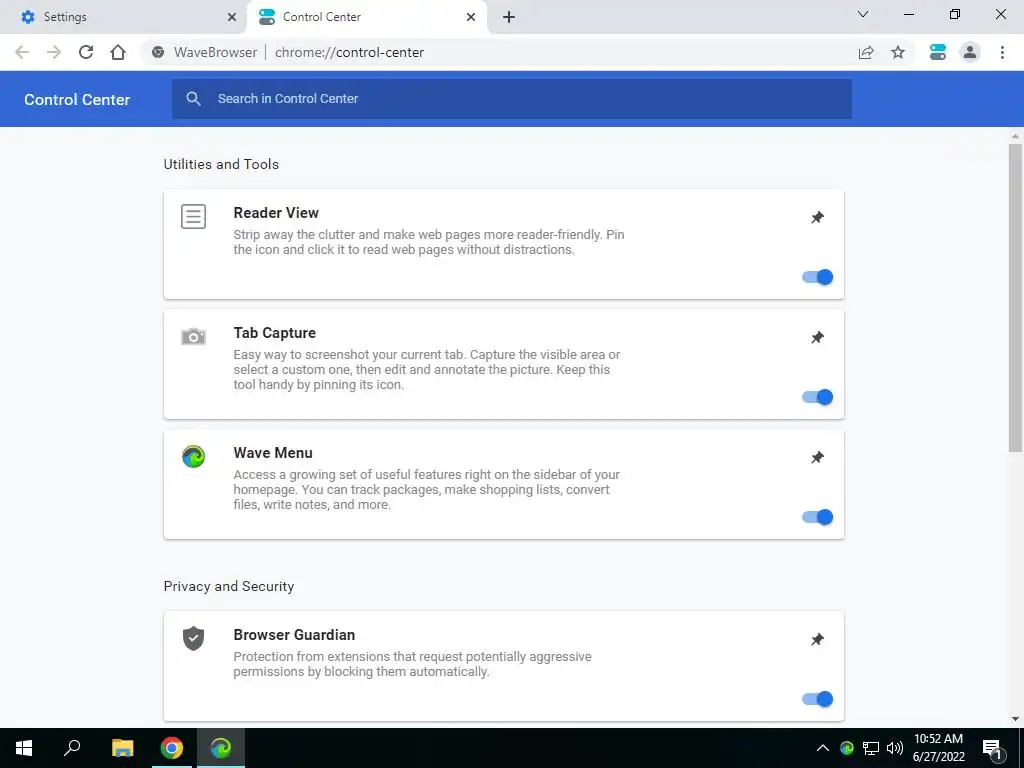Click the Browser Guardian heading

[294, 635]
